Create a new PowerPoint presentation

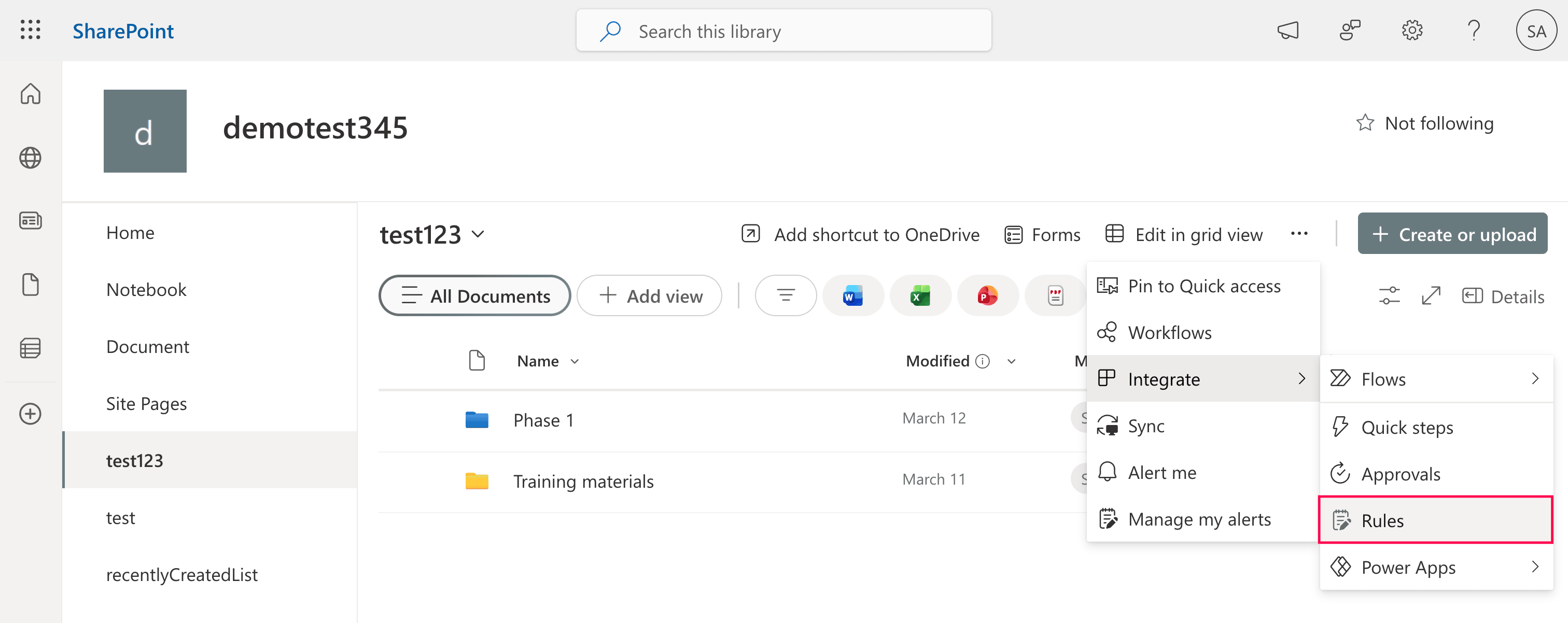(987, 295)
